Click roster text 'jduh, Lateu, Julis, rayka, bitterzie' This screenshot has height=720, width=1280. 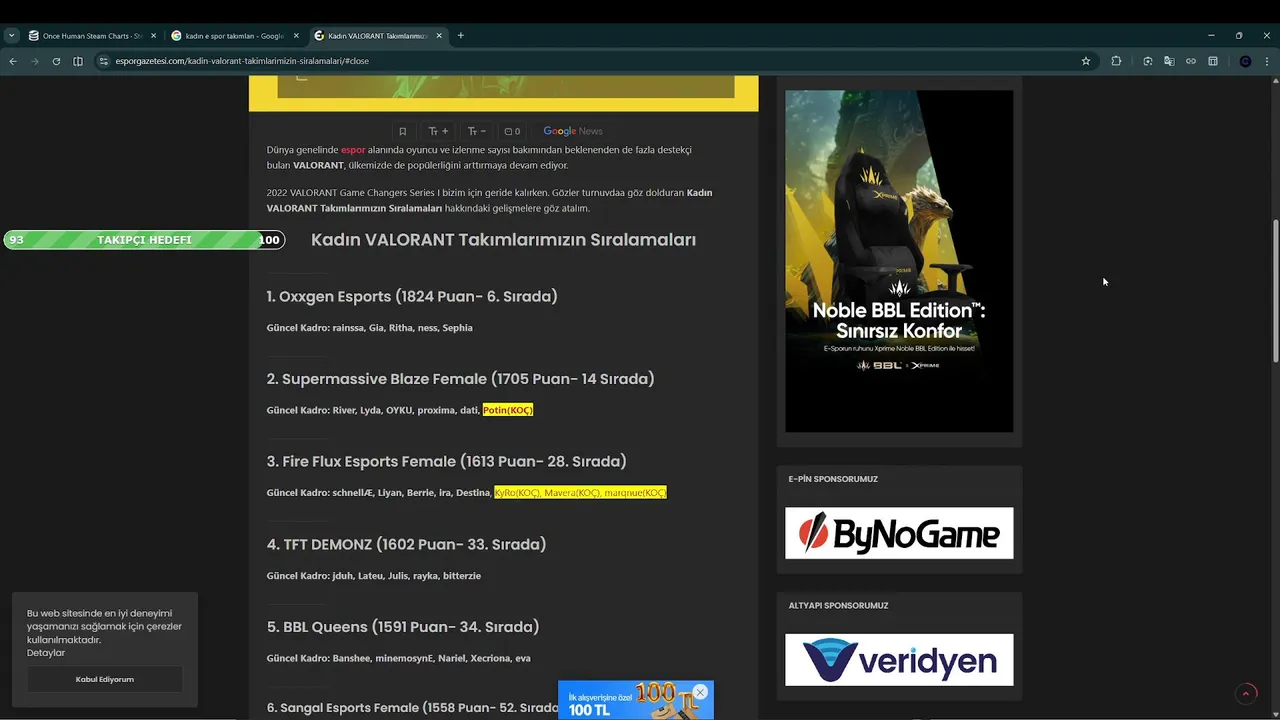click(x=406, y=576)
